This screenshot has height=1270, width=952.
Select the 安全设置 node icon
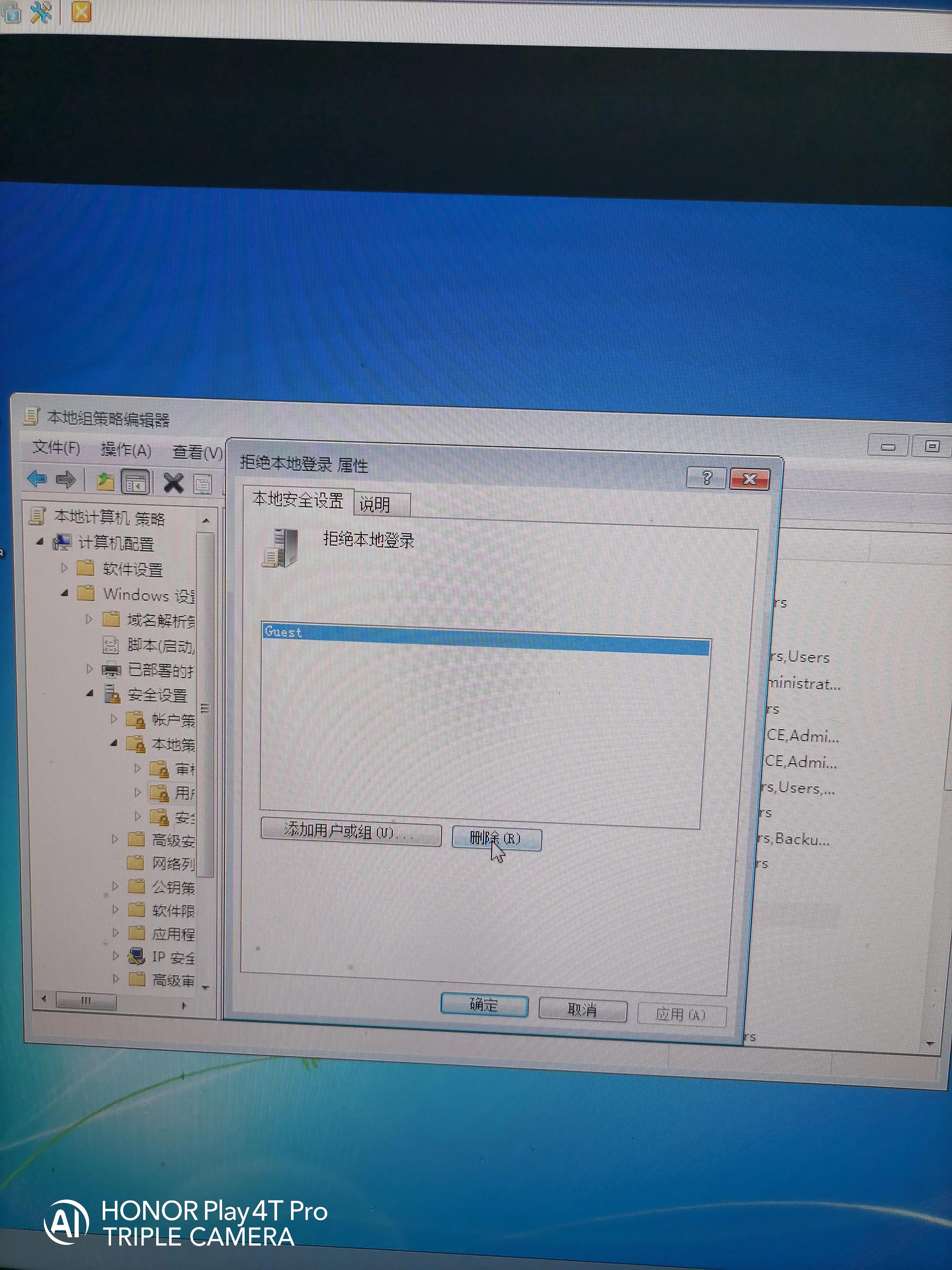pyautogui.click(x=112, y=694)
